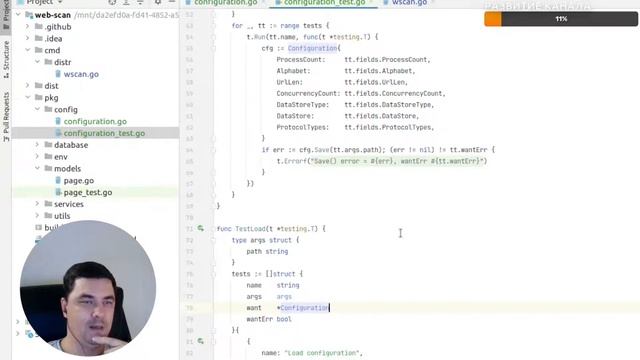Click the .github folder icon
Screen dimensions: 640x360
(x=39, y=27)
